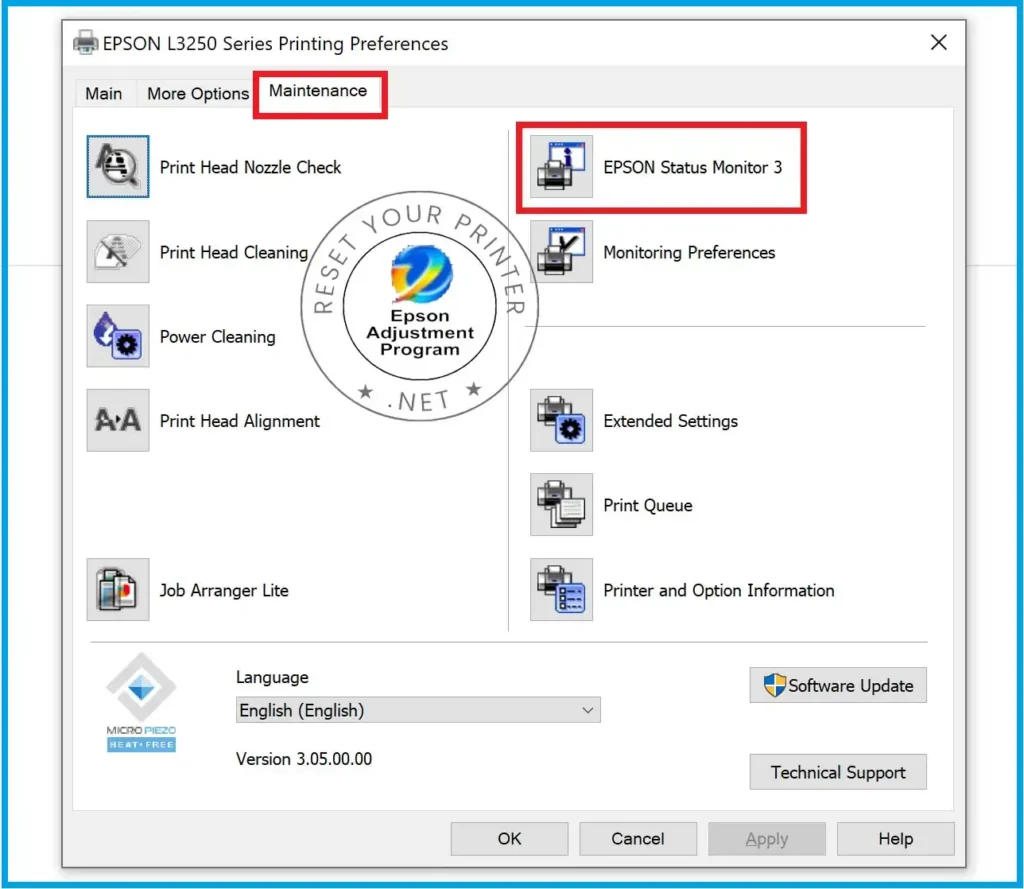Click the Apply button
1024x889 pixels.
pyautogui.click(x=767, y=839)
